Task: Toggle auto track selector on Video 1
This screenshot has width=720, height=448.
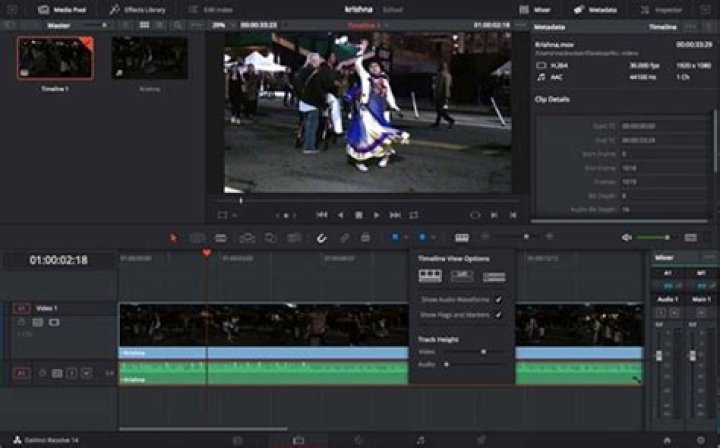Action: pyautogui.click(x=38, y=323)
